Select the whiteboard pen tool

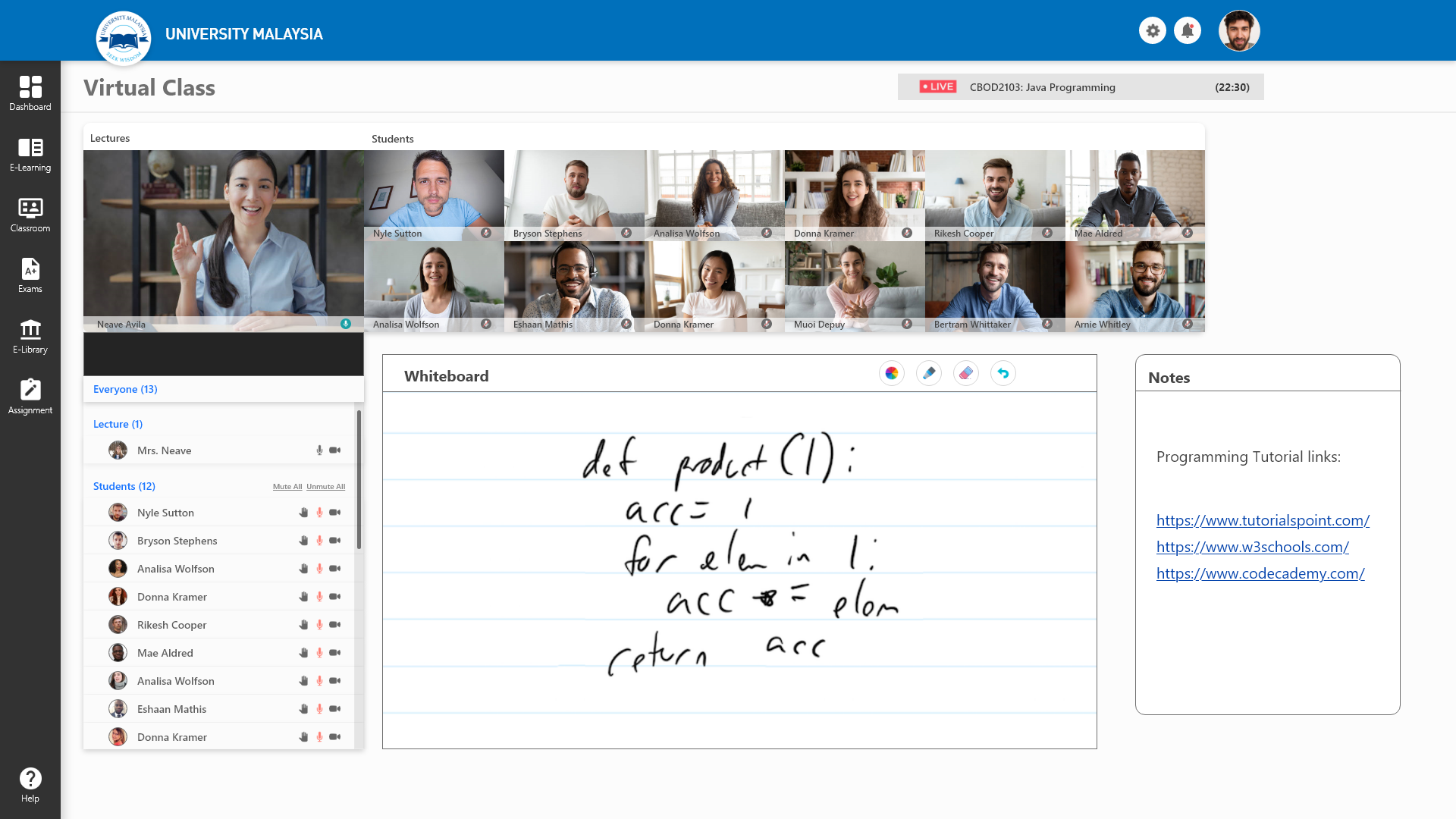point(929,373)
